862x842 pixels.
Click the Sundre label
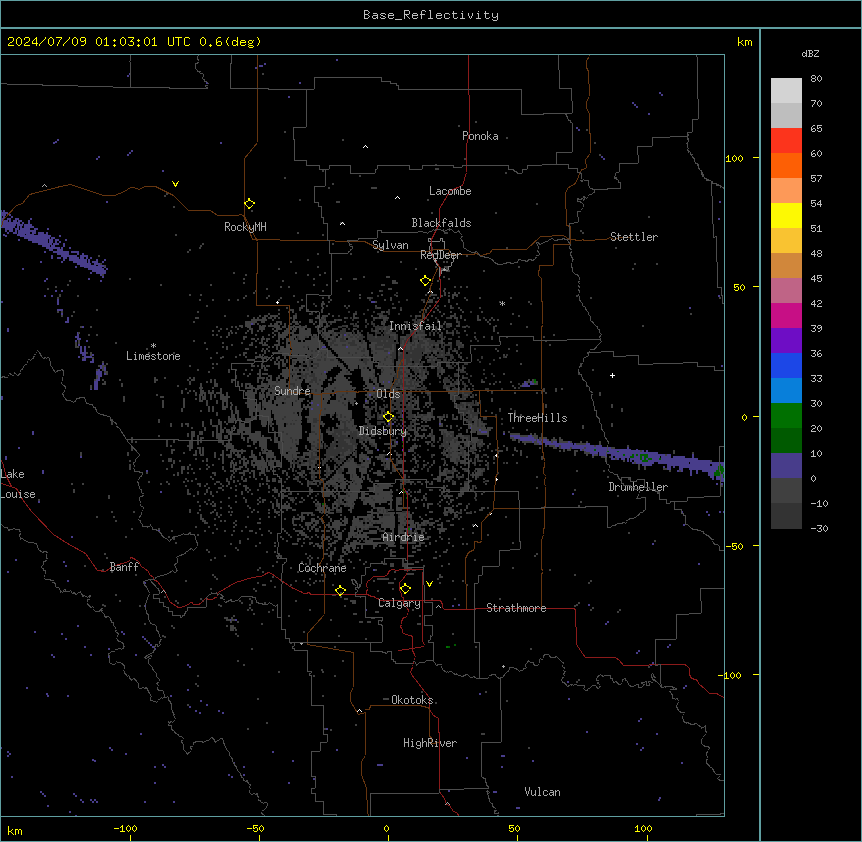pyautogui.click(x=292, y=391)
